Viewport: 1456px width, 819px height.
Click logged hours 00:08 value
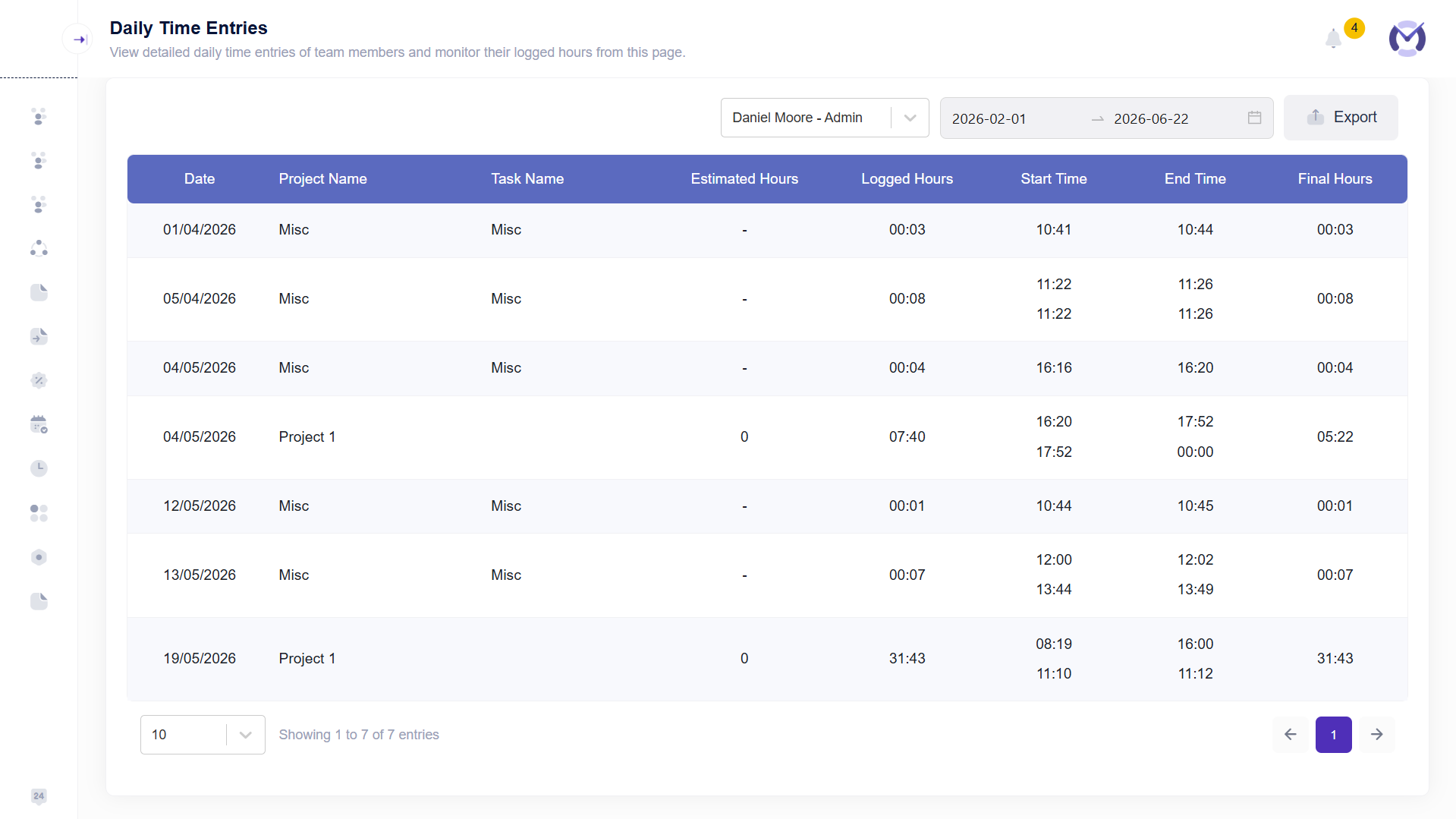(x=907, y=299)
